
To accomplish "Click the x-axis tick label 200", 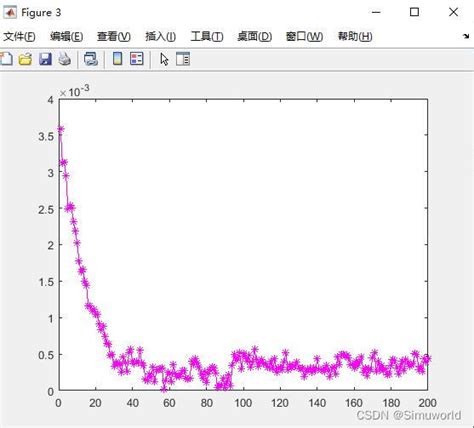I will 427,403.
